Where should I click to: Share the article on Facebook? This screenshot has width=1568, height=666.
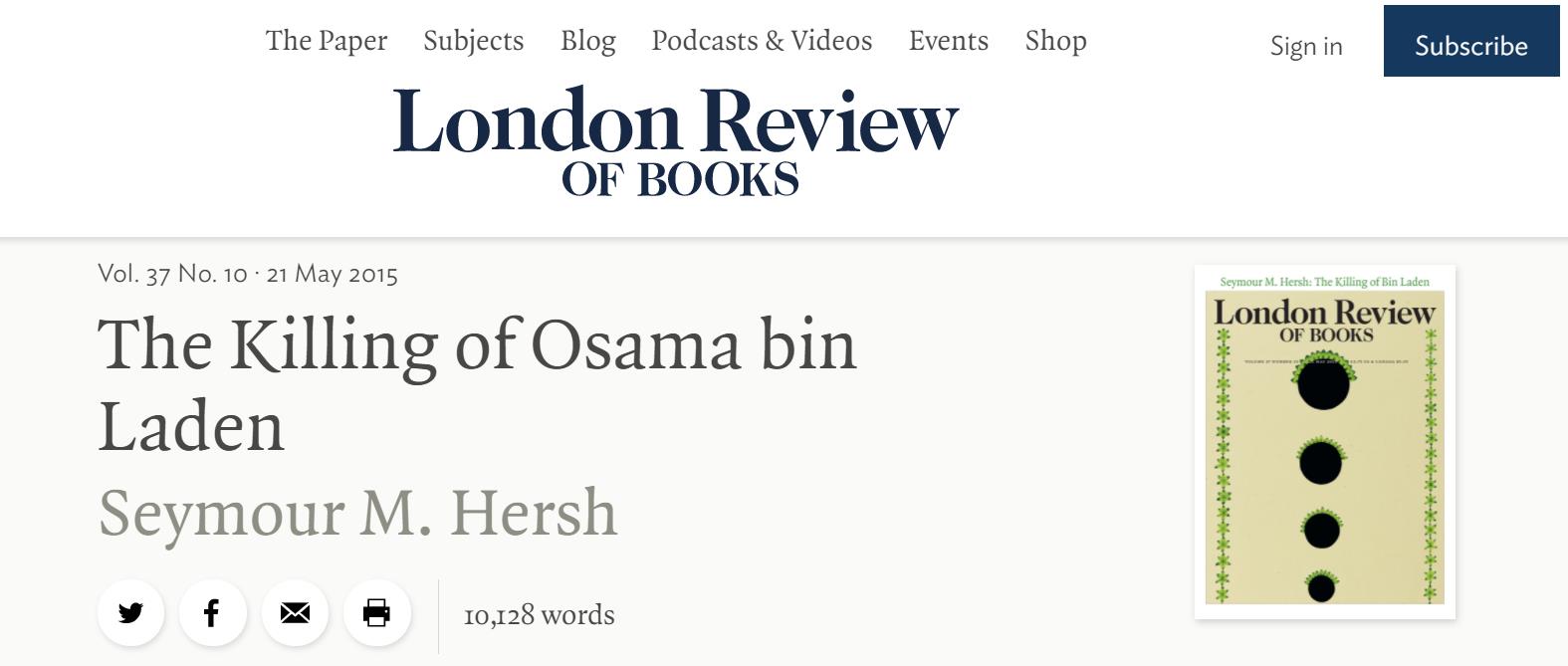[x=212, y=612]
